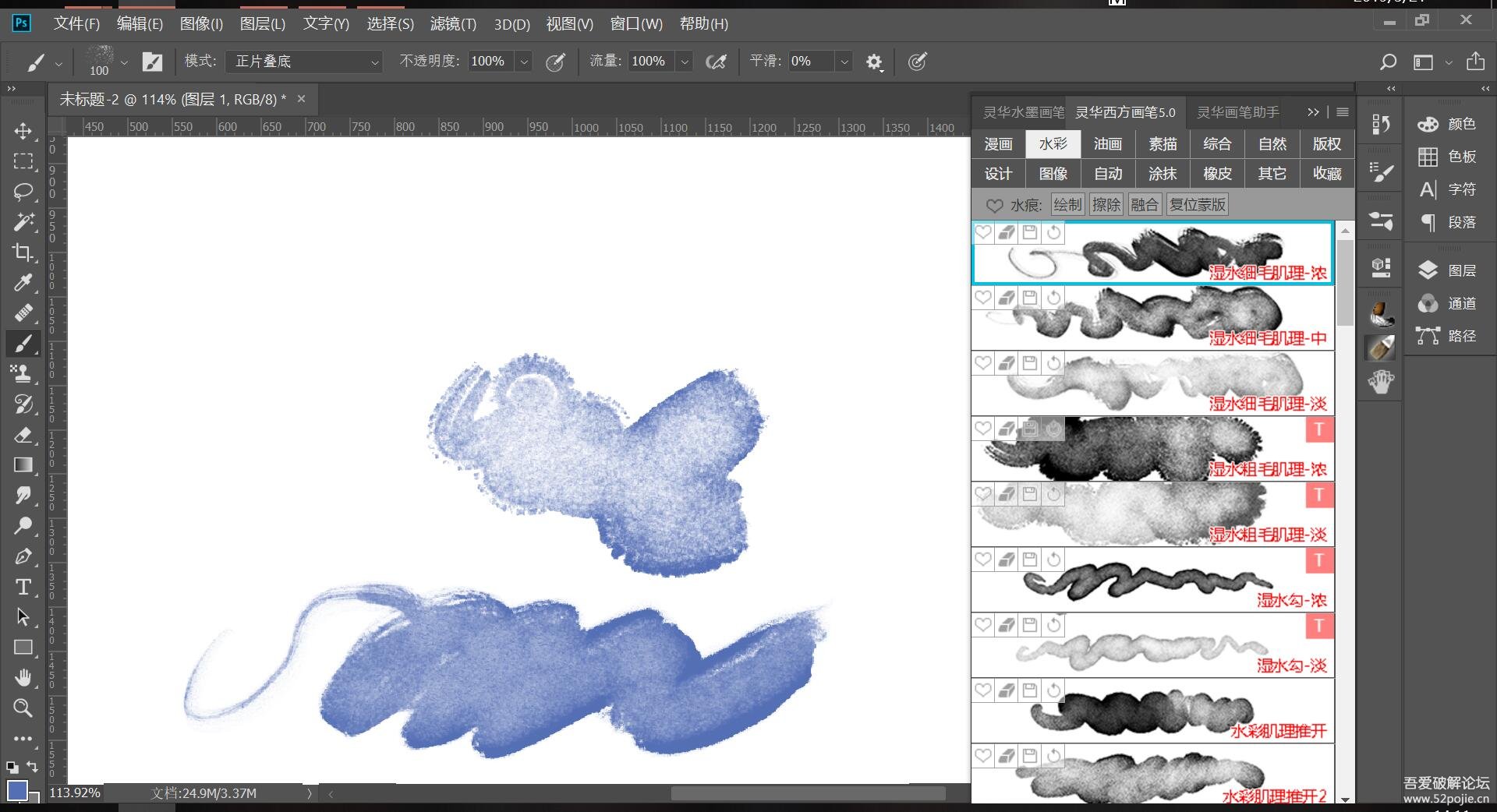Click the brush list vertical scrollbar thumb
Image resolution: width=1497 pixels, height=812 pixels.
(x=1344, y=282)
